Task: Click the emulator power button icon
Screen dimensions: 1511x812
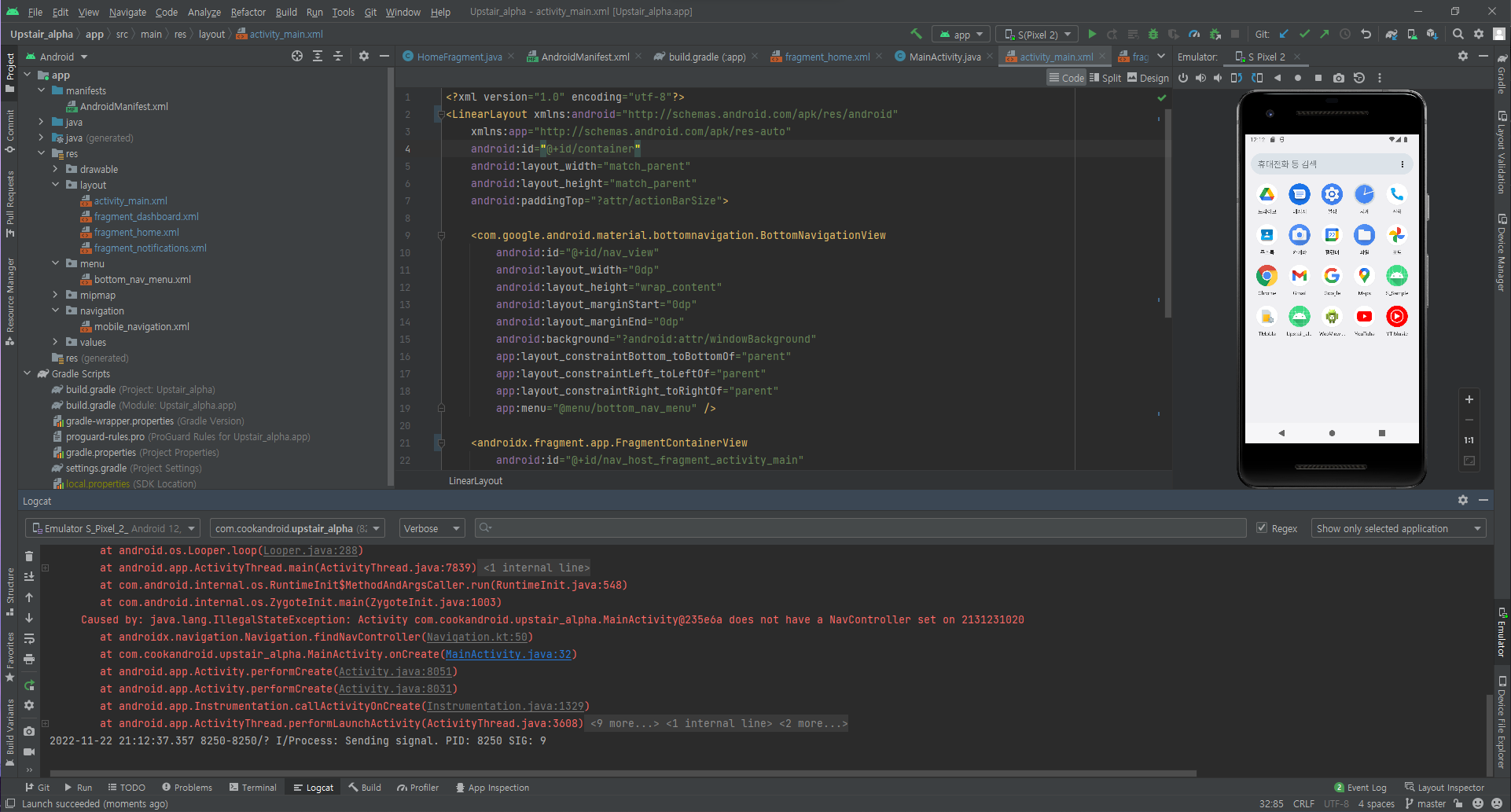Action: (x=1183, y=78)
